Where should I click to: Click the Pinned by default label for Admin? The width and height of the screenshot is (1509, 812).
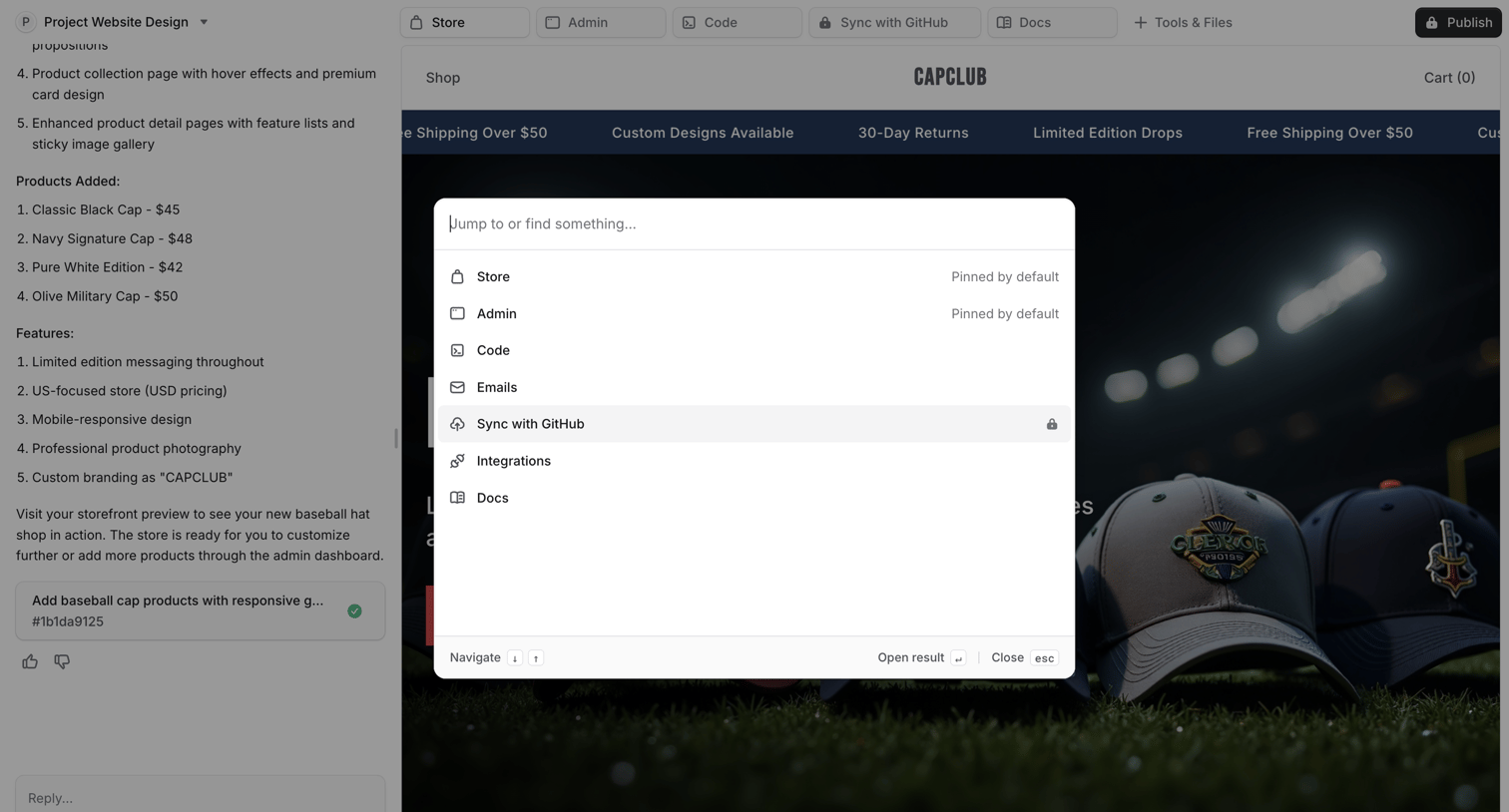click(x=1005, y=313)
